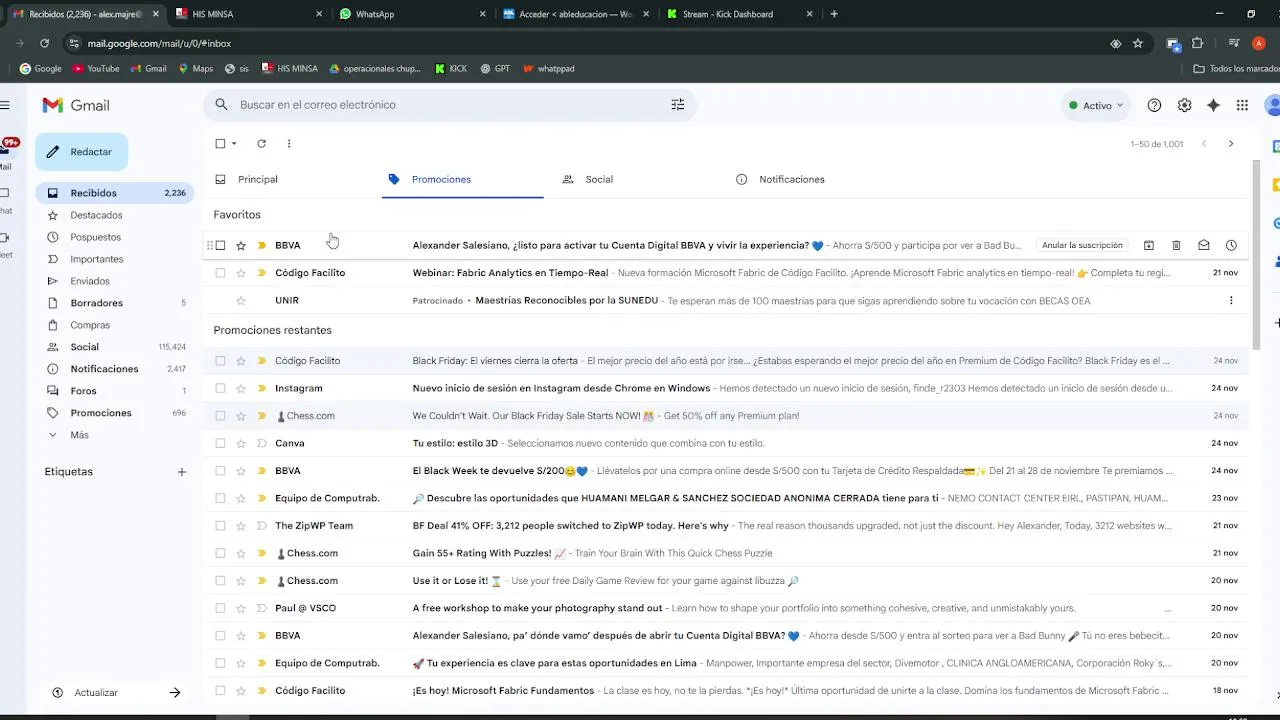Reload the browser page
Image resolution: width=1280 pixels, height=720 pixels.
pos(44,43)
